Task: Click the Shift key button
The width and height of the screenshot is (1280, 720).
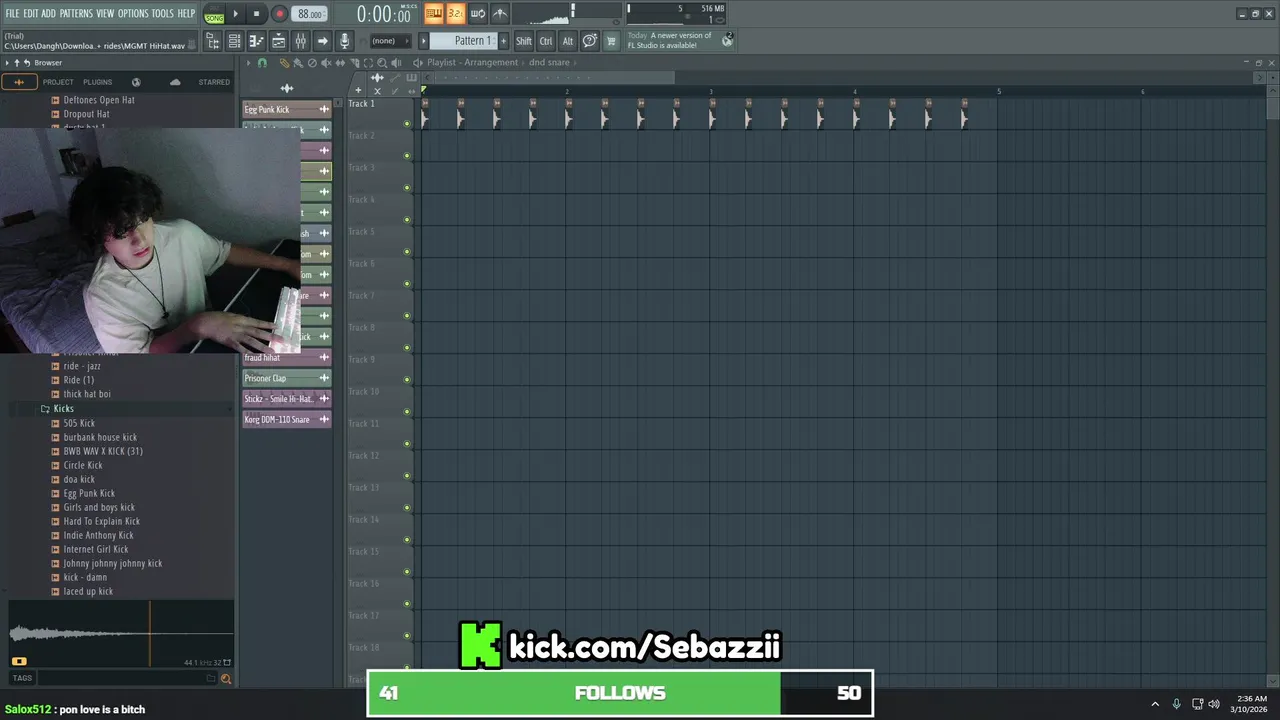Action: (524, 41)
